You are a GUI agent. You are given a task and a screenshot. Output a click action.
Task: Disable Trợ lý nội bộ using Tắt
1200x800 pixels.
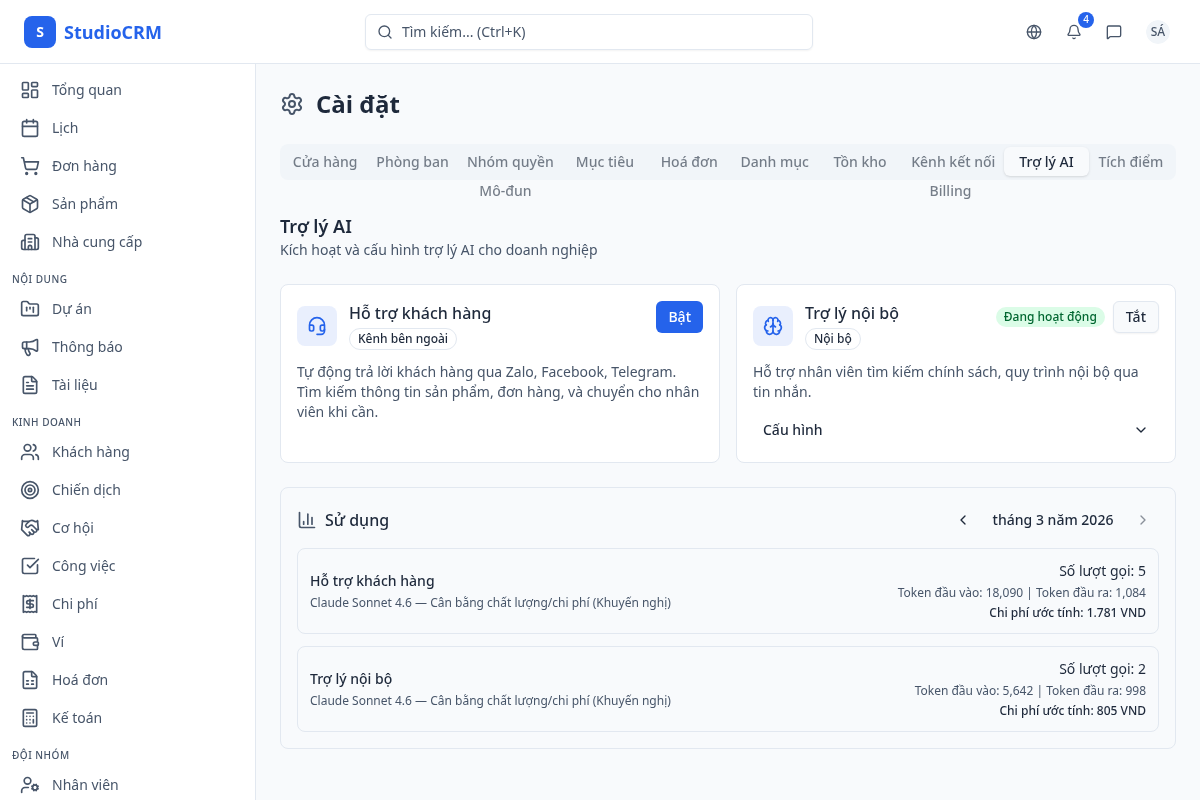pyautogui.click(x=1136, y=316)
